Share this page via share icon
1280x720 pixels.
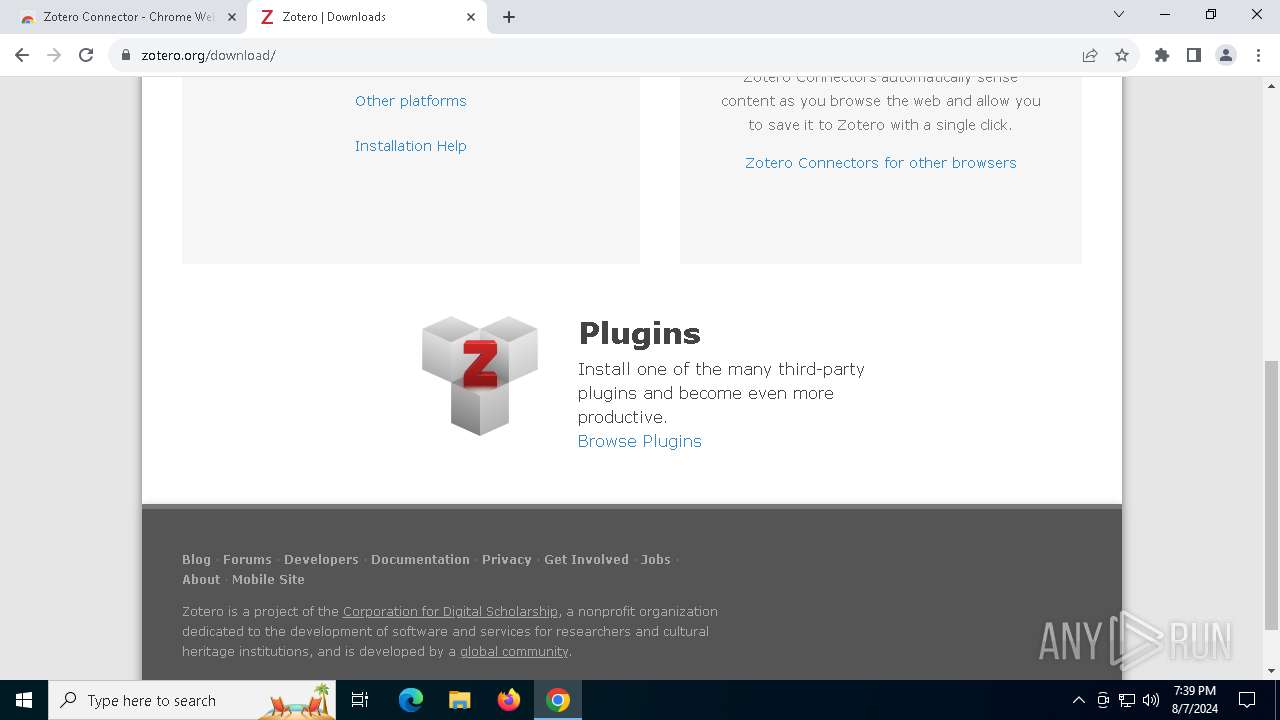pos(1090,55)
